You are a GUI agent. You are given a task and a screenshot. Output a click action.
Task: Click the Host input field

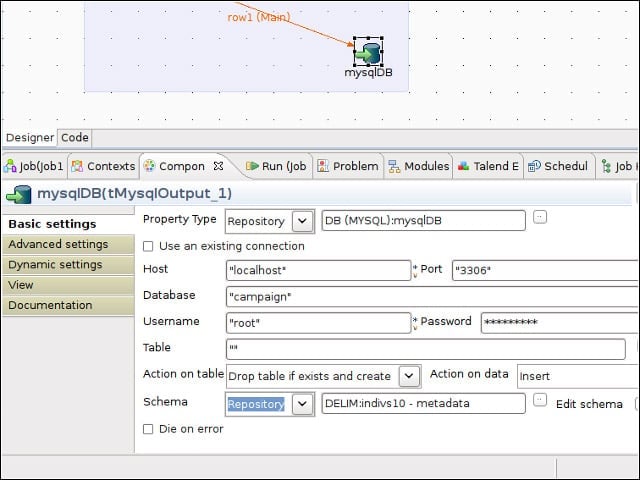(x=318, y=270)
